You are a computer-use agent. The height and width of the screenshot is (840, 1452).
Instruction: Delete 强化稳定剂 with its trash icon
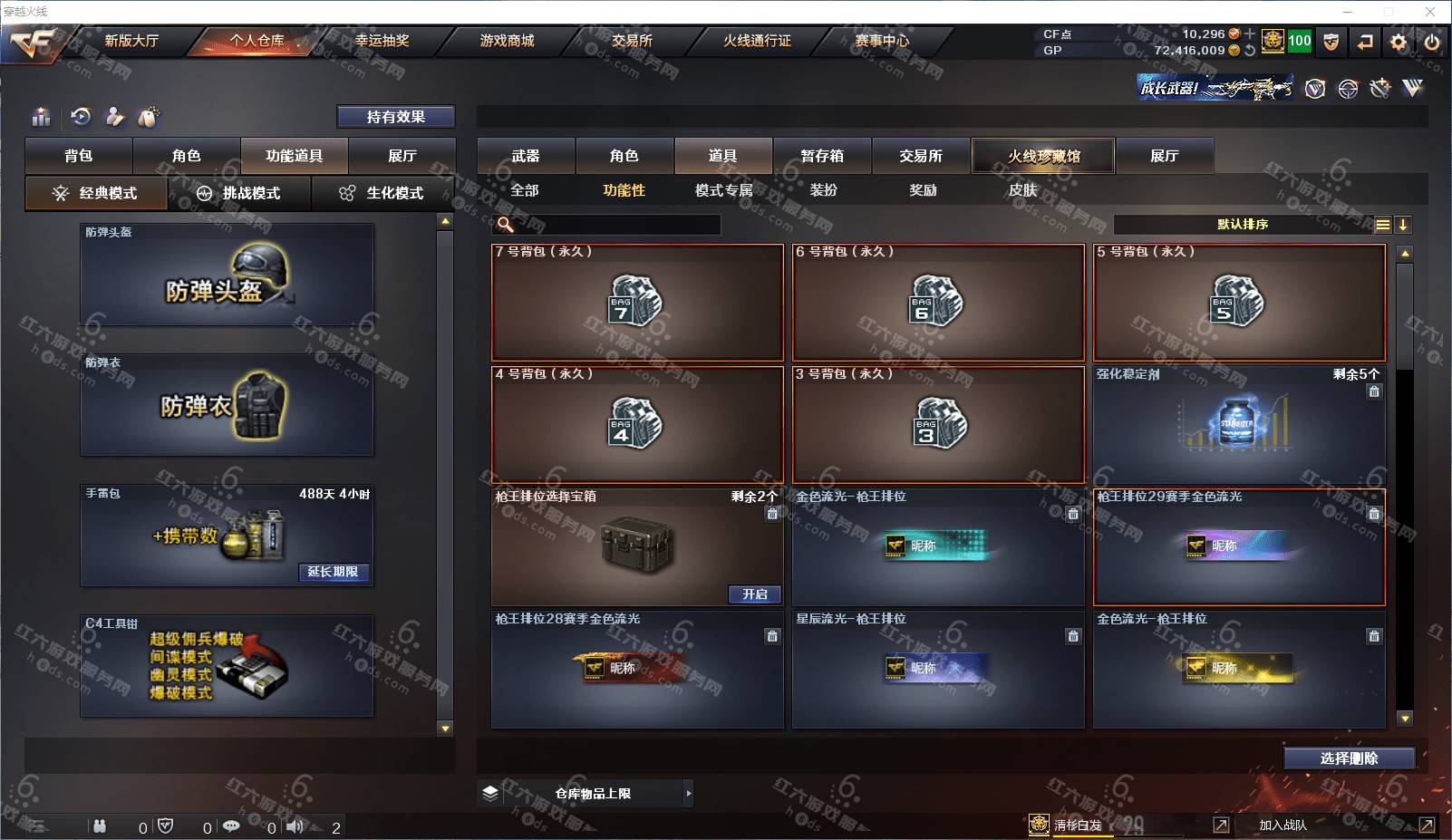[x=1374, y=391]
